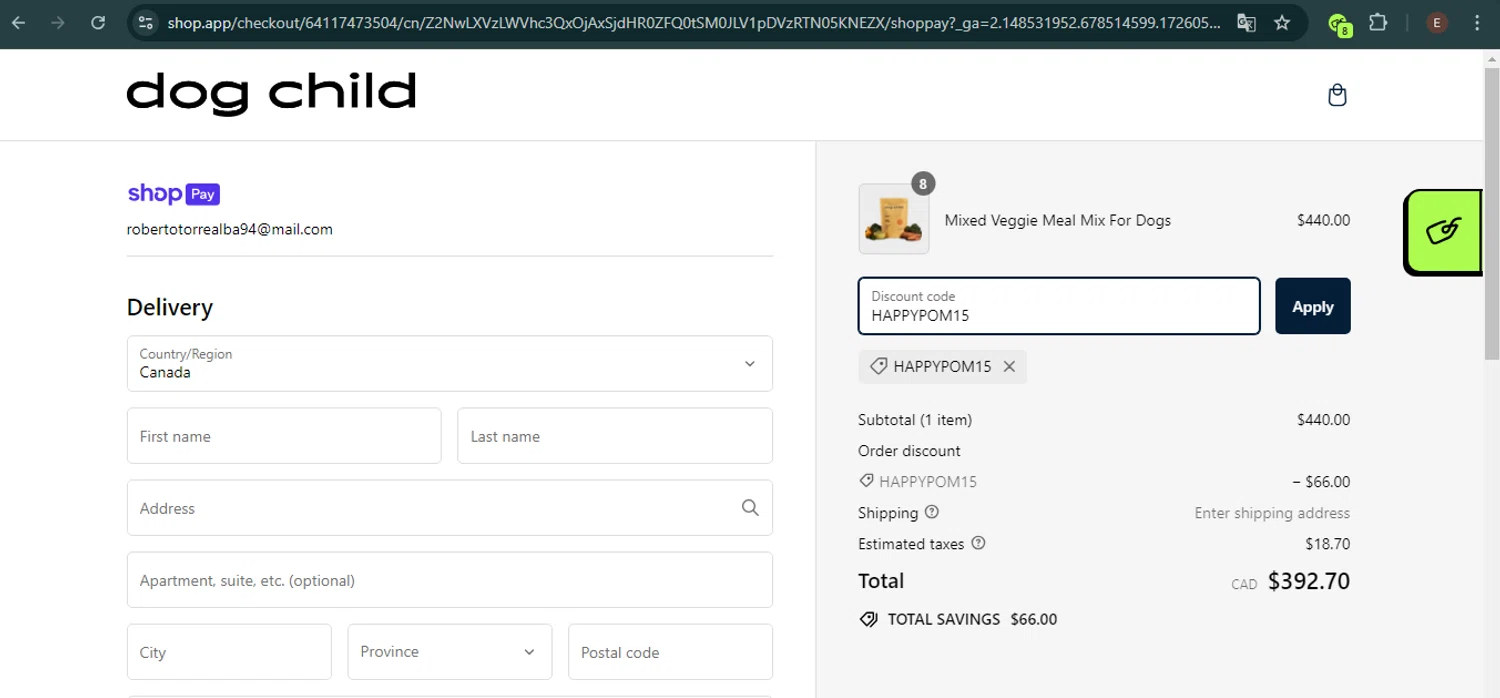Click the email robertotorrealba94@mail.com

[229, 229]
